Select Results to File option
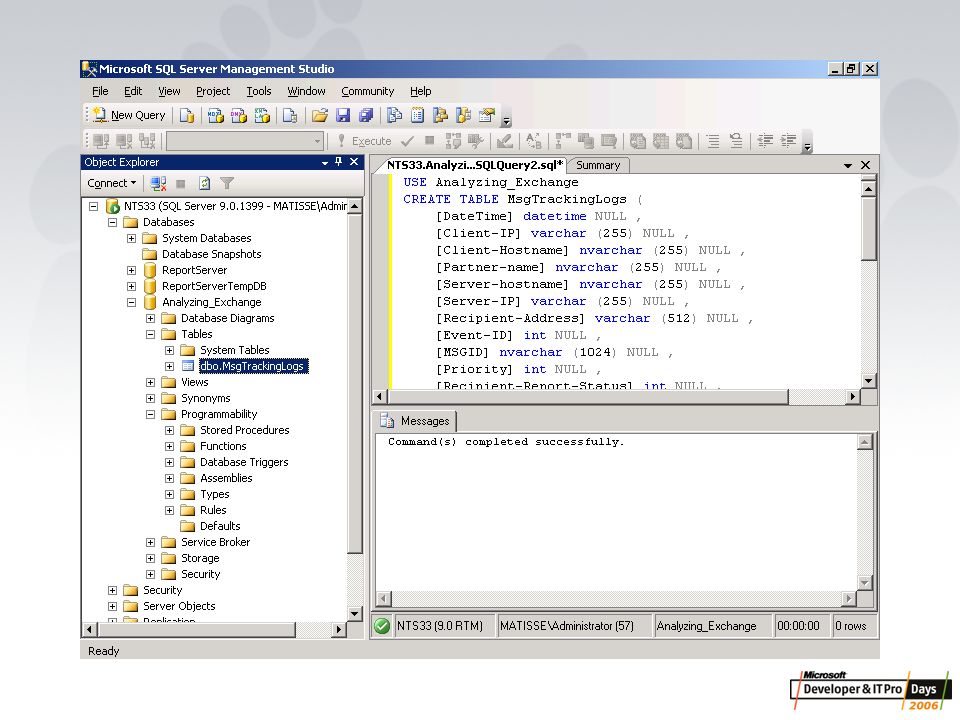Viewport: 960px width, 720px height. tap(684, 141)
